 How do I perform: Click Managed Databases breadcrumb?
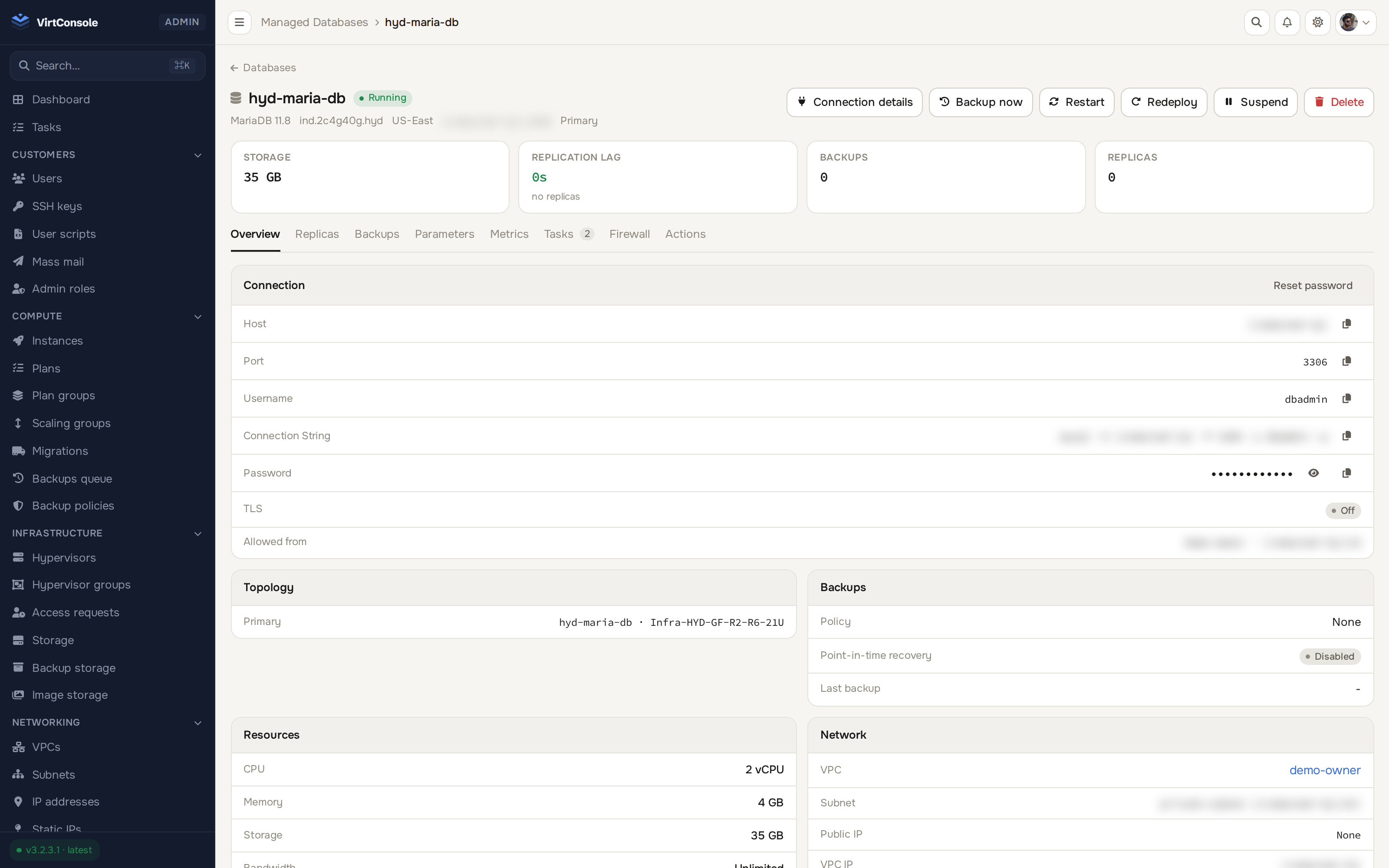314,23
